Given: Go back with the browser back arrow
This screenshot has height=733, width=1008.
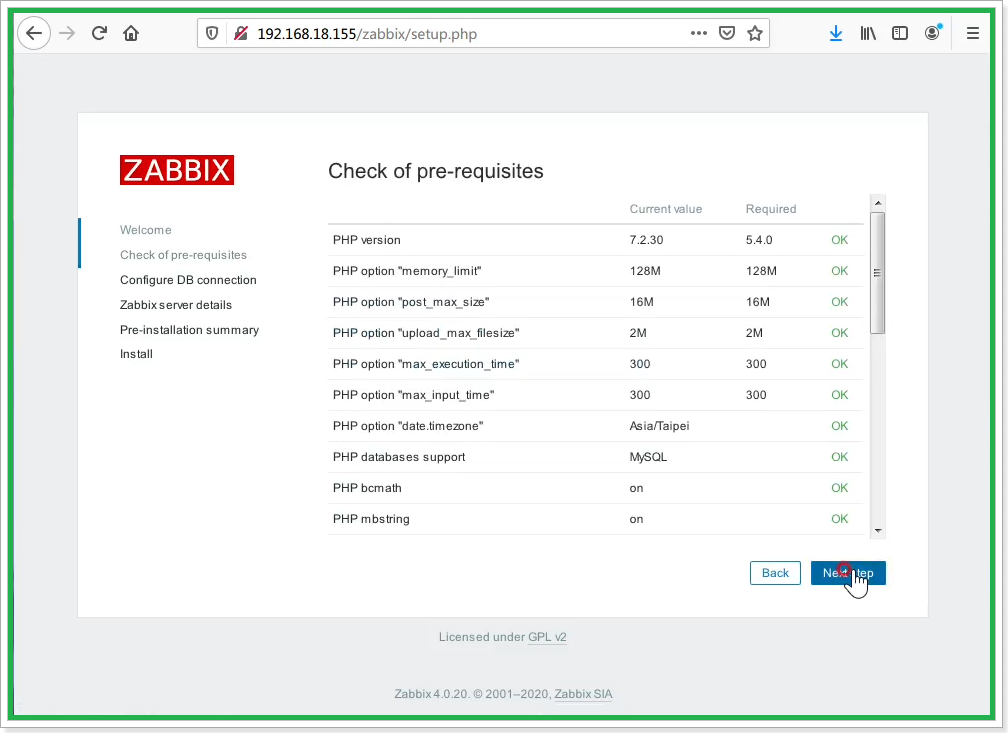Looking at the screenshot, I should (x=34, y=33).
